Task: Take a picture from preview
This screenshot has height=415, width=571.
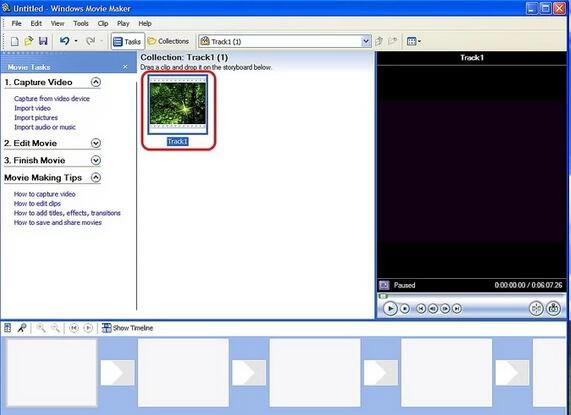Action: (x=553, y=309)
